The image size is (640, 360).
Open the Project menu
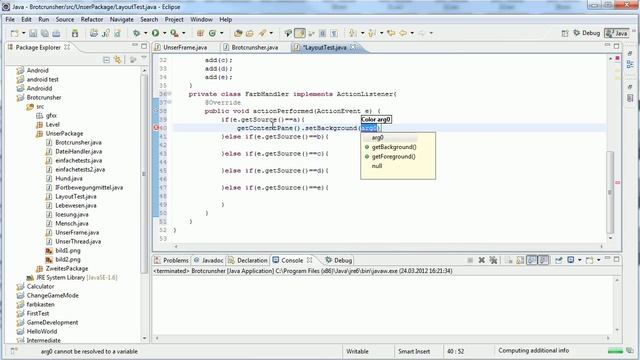174,19
